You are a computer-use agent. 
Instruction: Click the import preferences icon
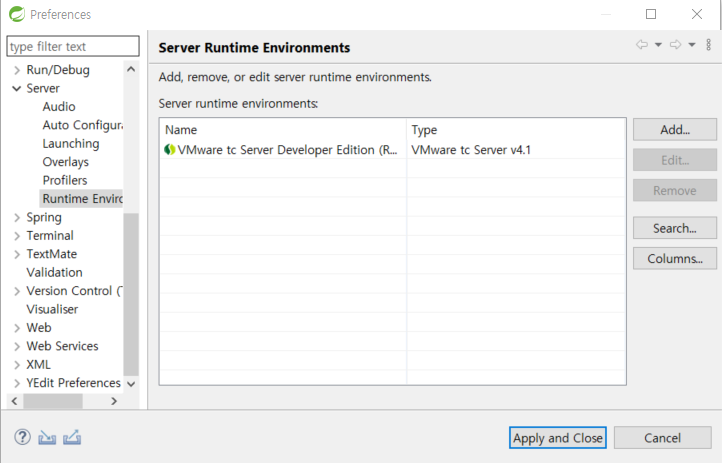coord(47,437)
